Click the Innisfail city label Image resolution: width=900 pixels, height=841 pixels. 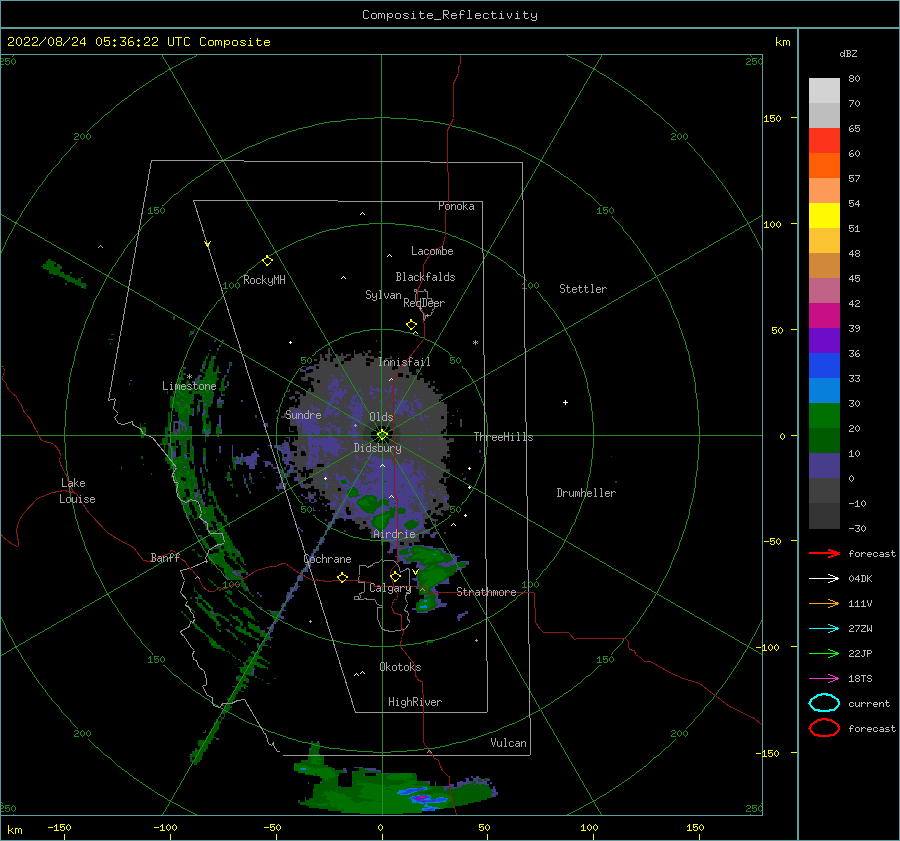click(x=404, y=362)
